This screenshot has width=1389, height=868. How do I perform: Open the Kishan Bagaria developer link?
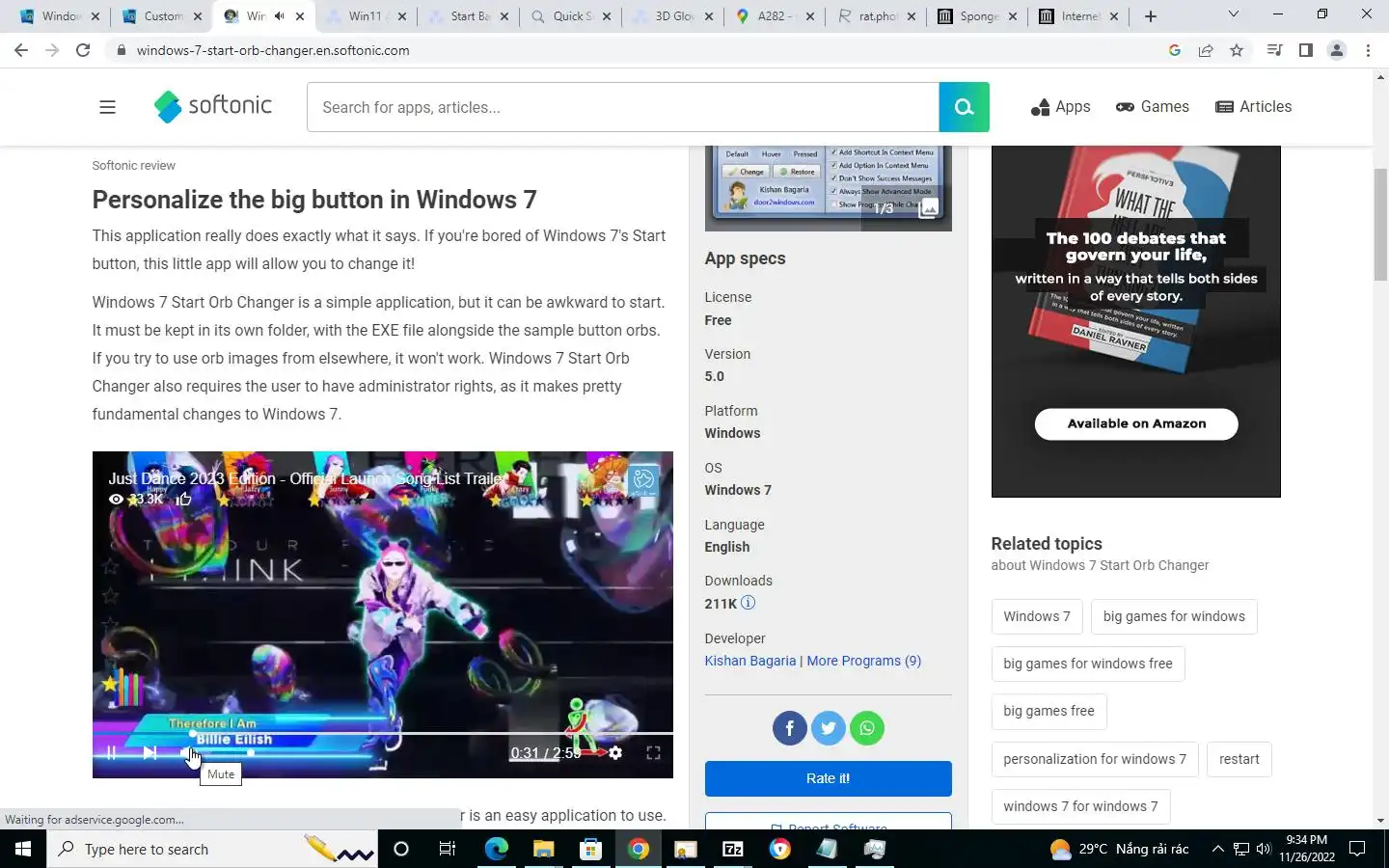tap(750, 661)
